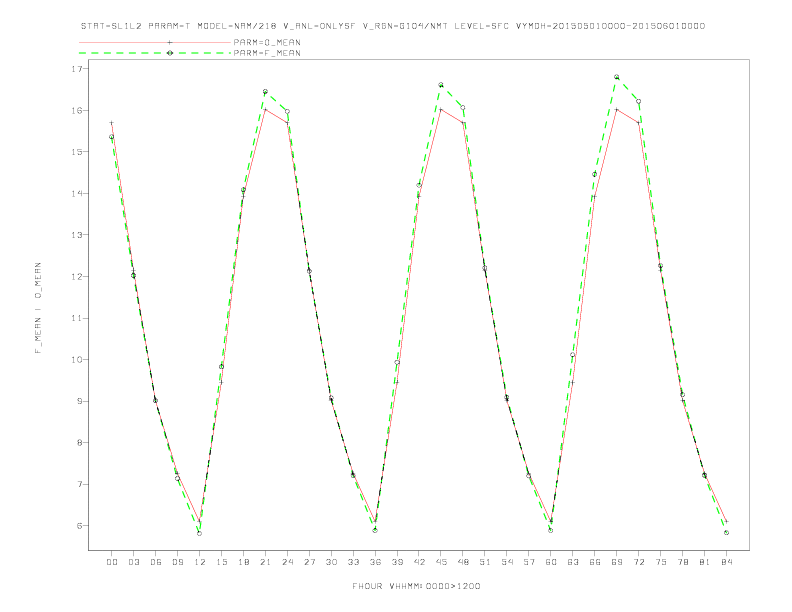Click y-axis tick value 11
Viewport: 792px width, 612px height.
(x=77, y=318)
